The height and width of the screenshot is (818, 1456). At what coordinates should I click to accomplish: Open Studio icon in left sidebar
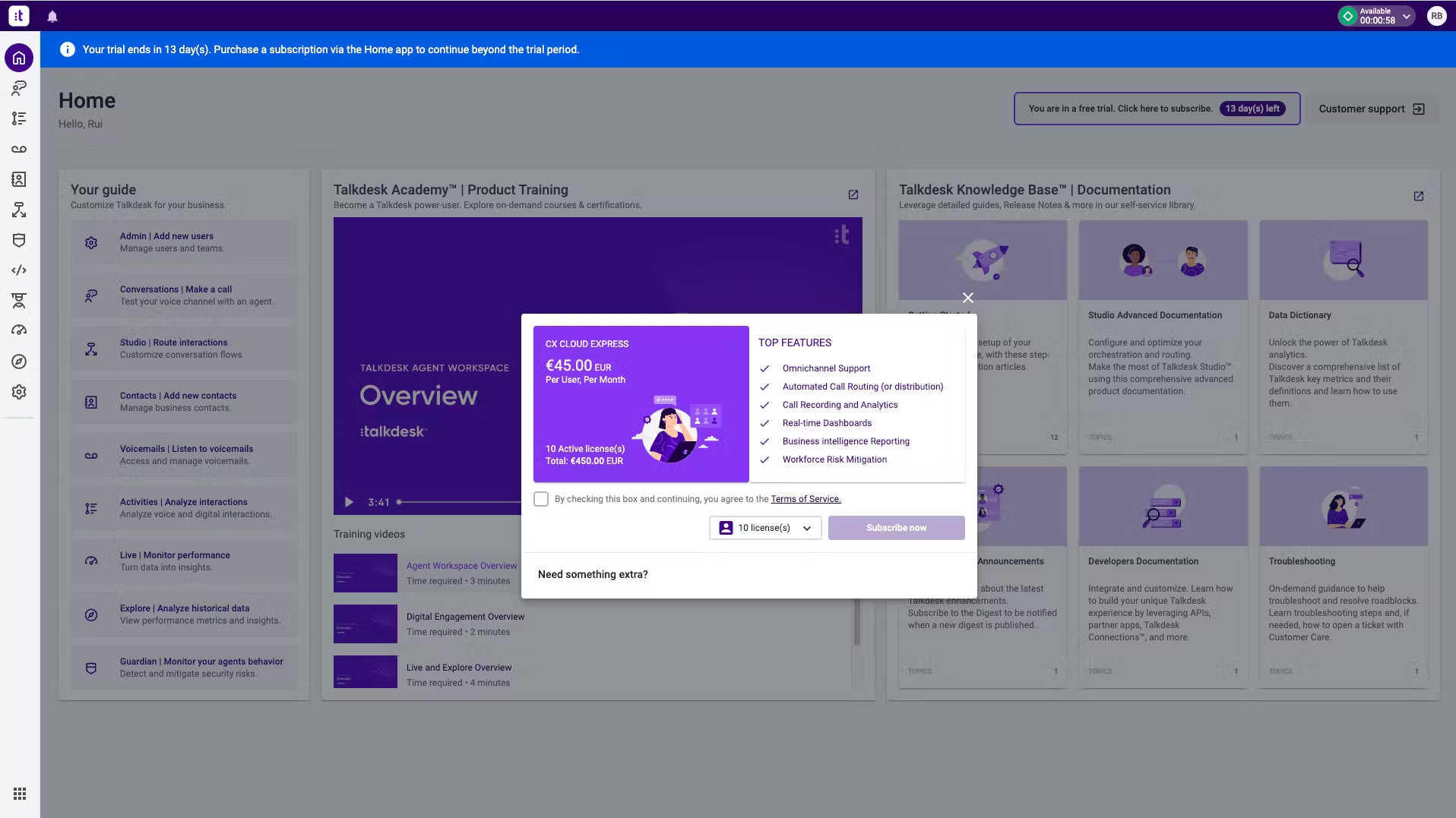coord(19,210)
